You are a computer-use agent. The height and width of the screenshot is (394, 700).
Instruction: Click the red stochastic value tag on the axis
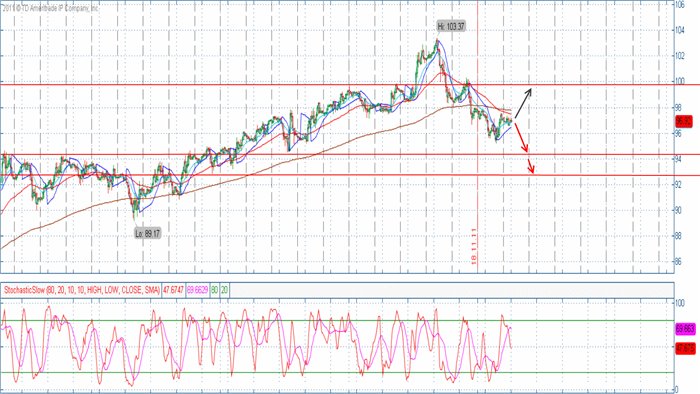point(686,348)
